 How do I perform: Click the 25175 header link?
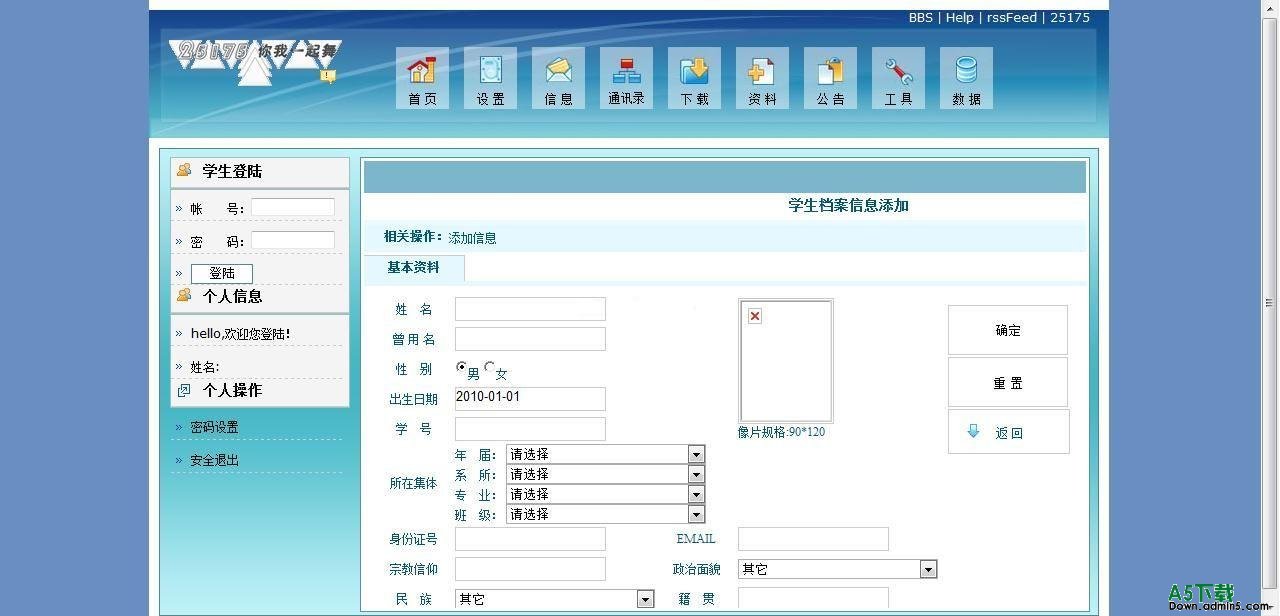click(1070, 17)
